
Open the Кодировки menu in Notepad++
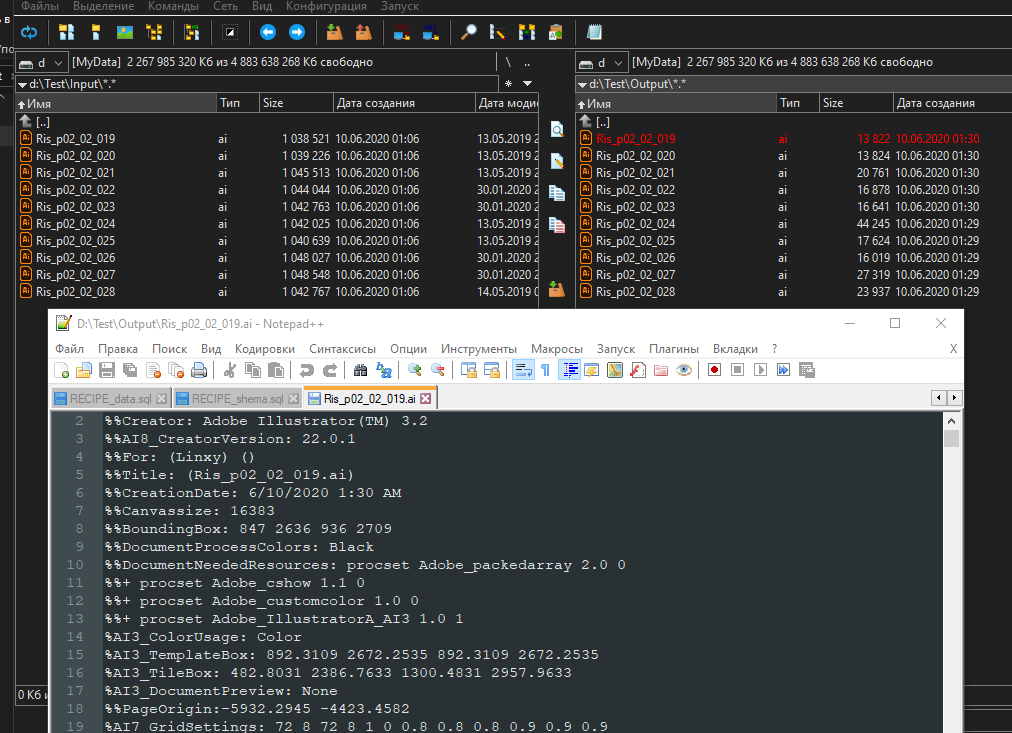click(x=264, y=349)
